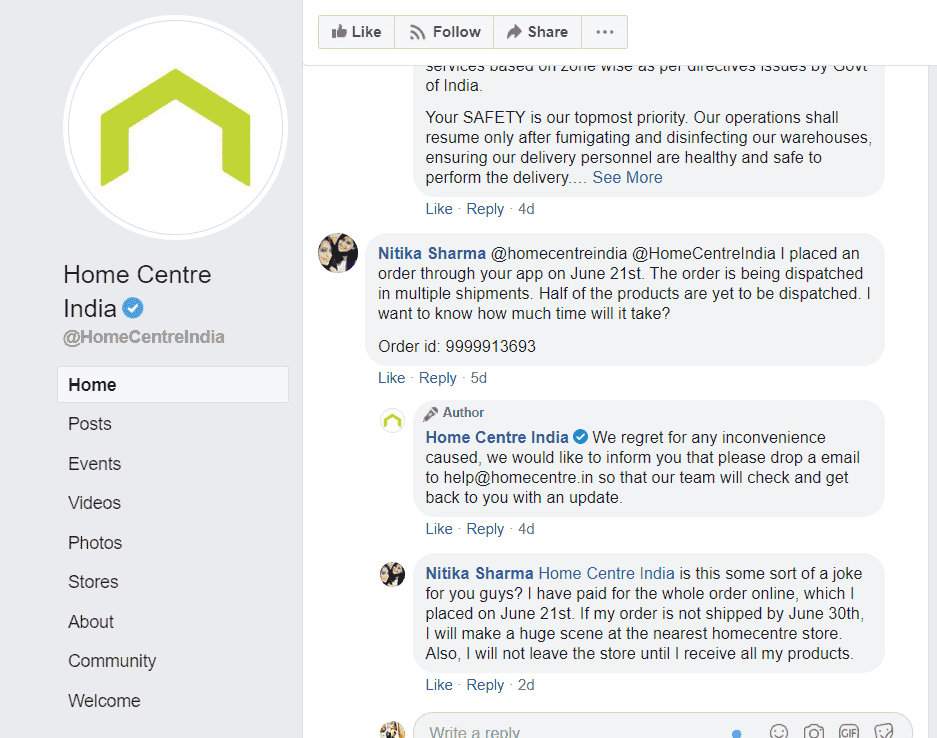
Task: Attach a photo using the camera icon
Action: tap(814, 731)
